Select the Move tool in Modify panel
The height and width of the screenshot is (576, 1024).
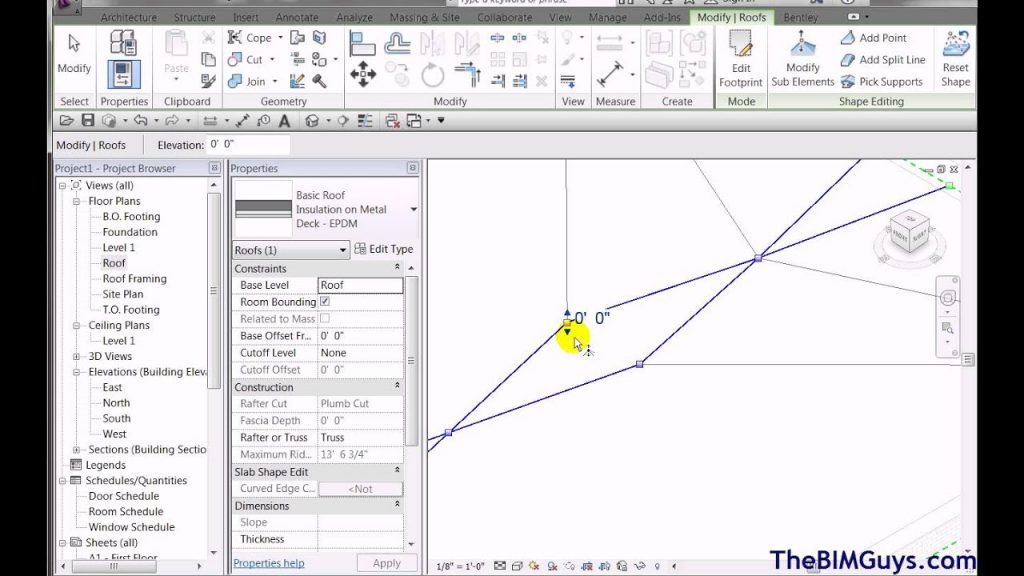coord(363,74)
